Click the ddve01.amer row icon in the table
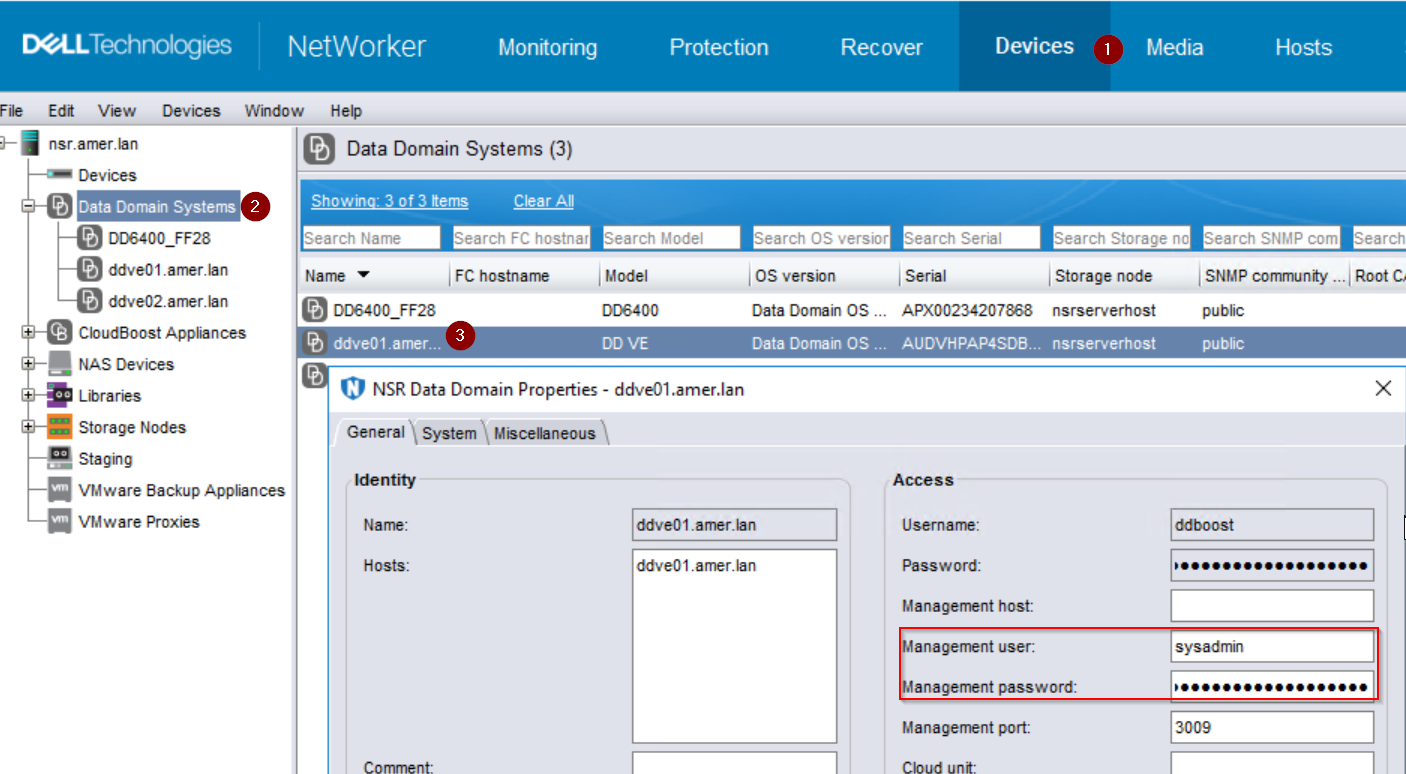The height and width of the screenshot is (774, 1406). coord(315,343)
